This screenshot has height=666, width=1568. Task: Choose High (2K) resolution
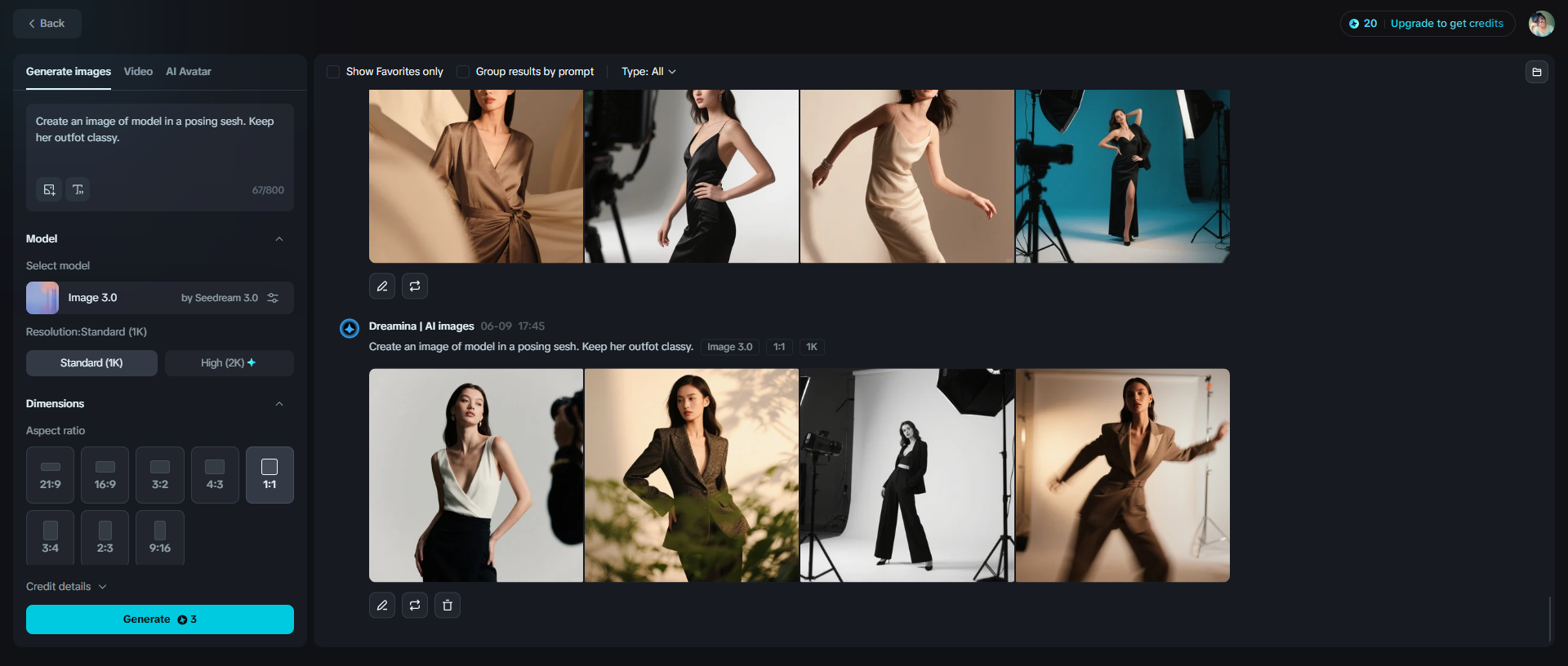[229, 363]
